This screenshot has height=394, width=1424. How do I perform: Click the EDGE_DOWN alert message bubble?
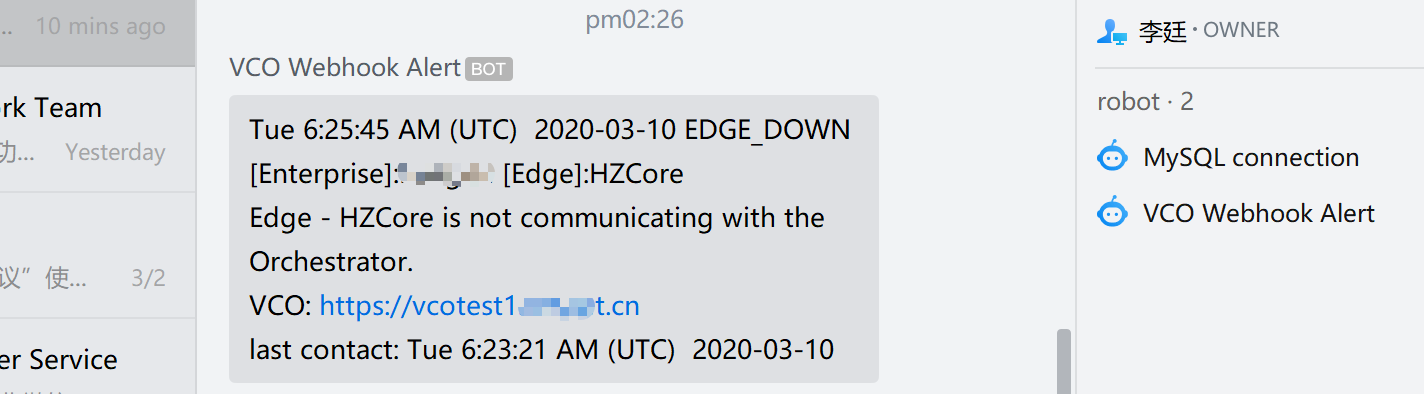pyautogui.click(x=554, y=239)
